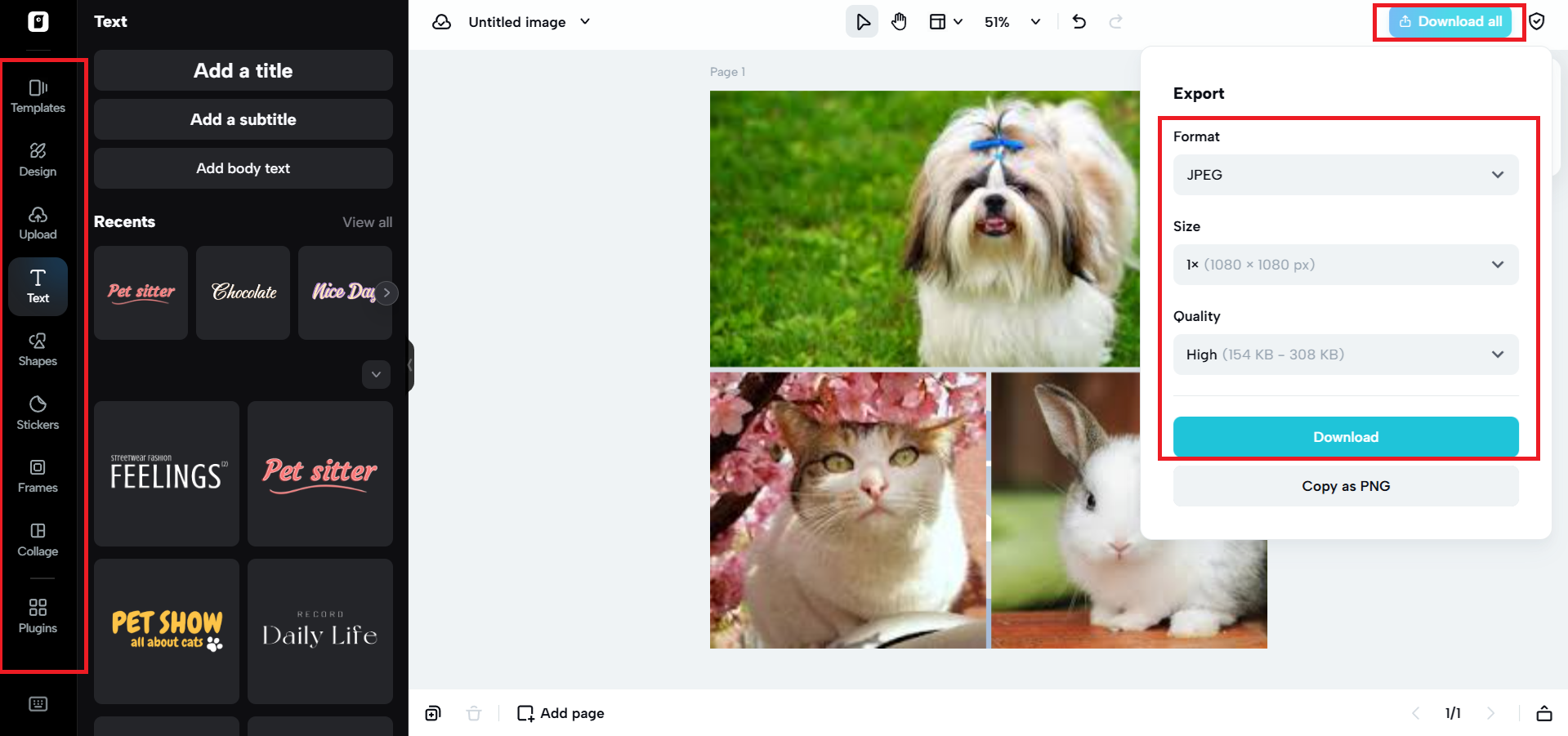1568x736 pixels.
Task: Click the Download button in Export panel
Action: 1344,436
